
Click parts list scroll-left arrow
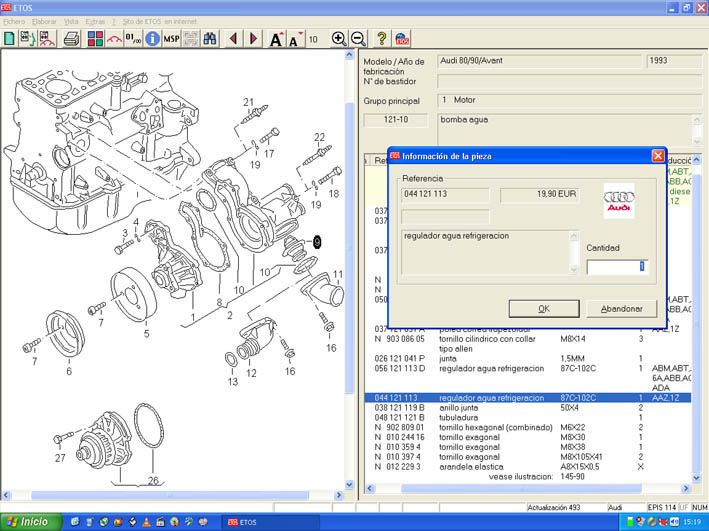(x=370, y=488)
